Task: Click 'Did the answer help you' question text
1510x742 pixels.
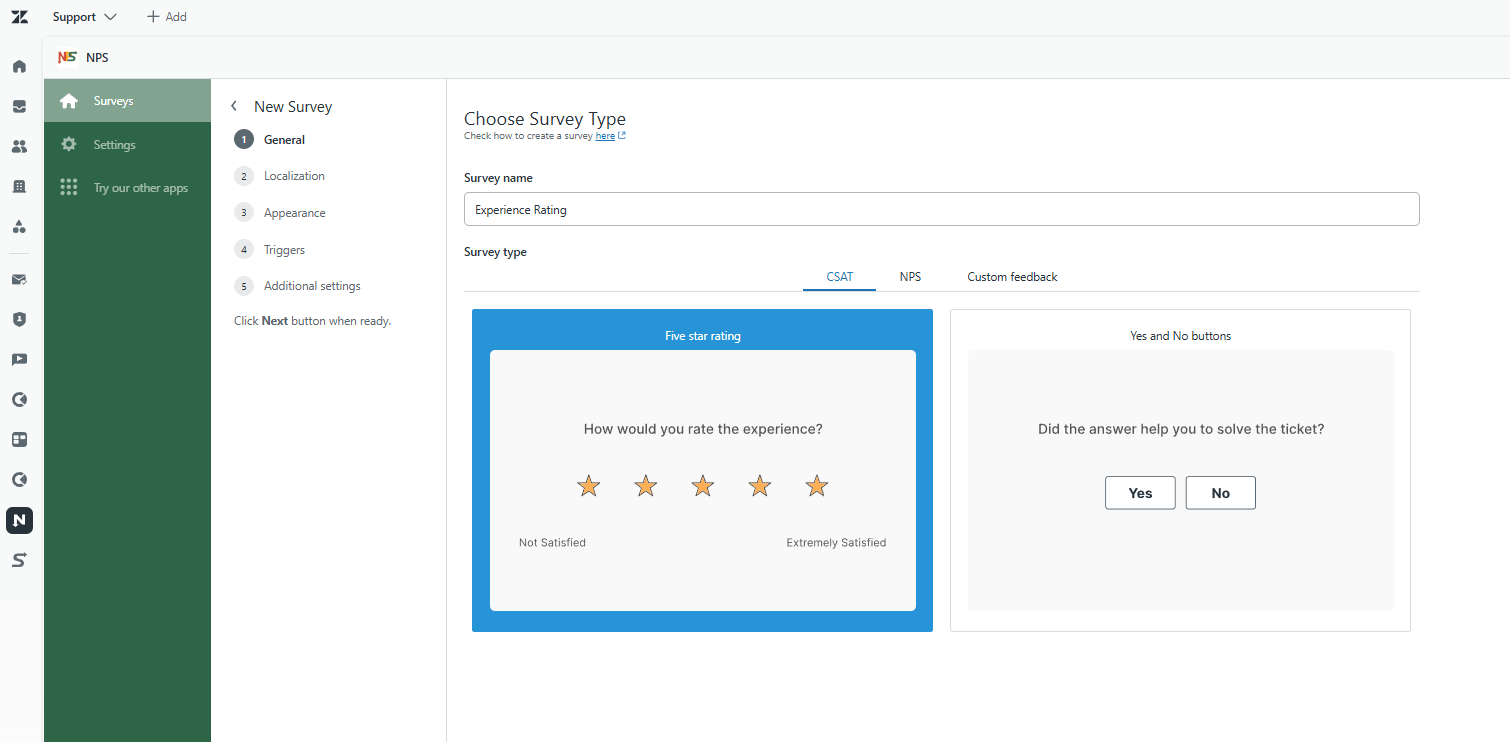Action: coord(1181,429)
